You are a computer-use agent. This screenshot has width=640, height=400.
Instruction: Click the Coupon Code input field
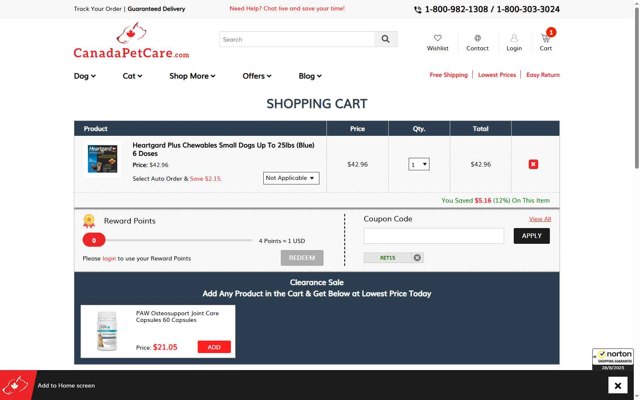[x=434, y=236]
